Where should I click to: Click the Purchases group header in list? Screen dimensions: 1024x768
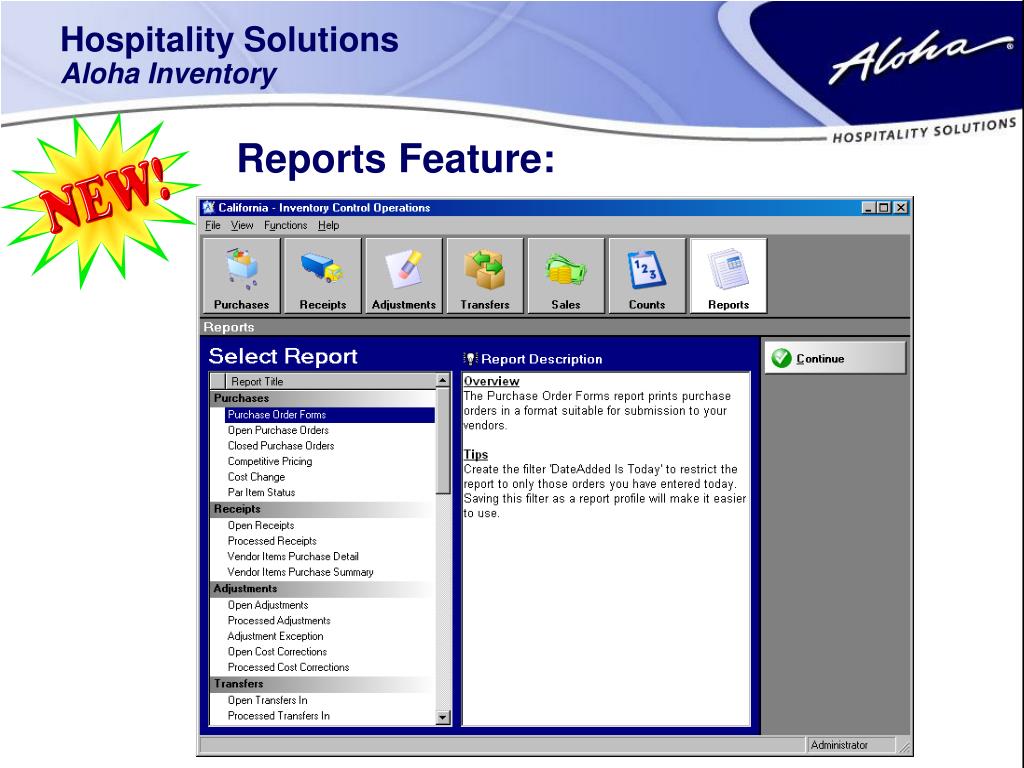(323, 398)
